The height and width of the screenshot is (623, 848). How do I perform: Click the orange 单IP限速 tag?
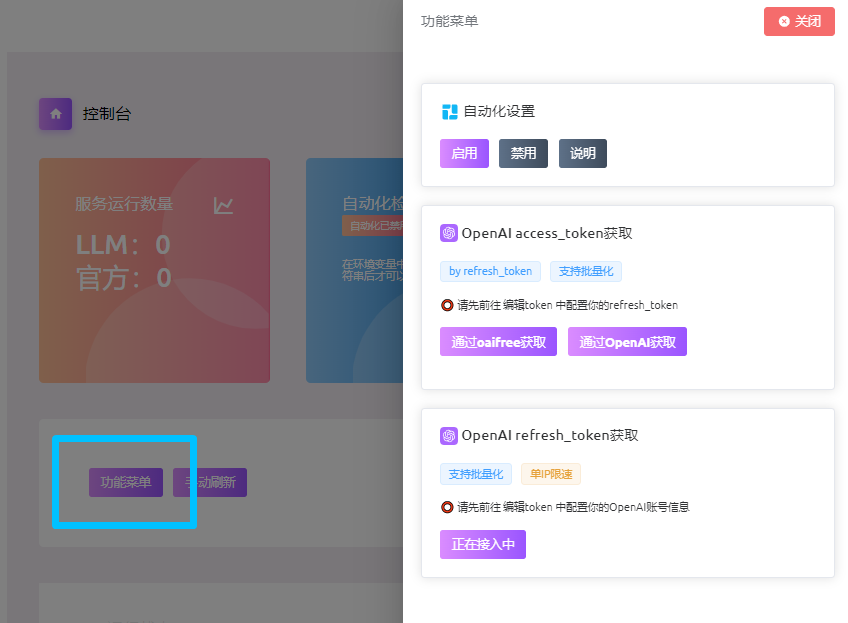tap(551, 474)
